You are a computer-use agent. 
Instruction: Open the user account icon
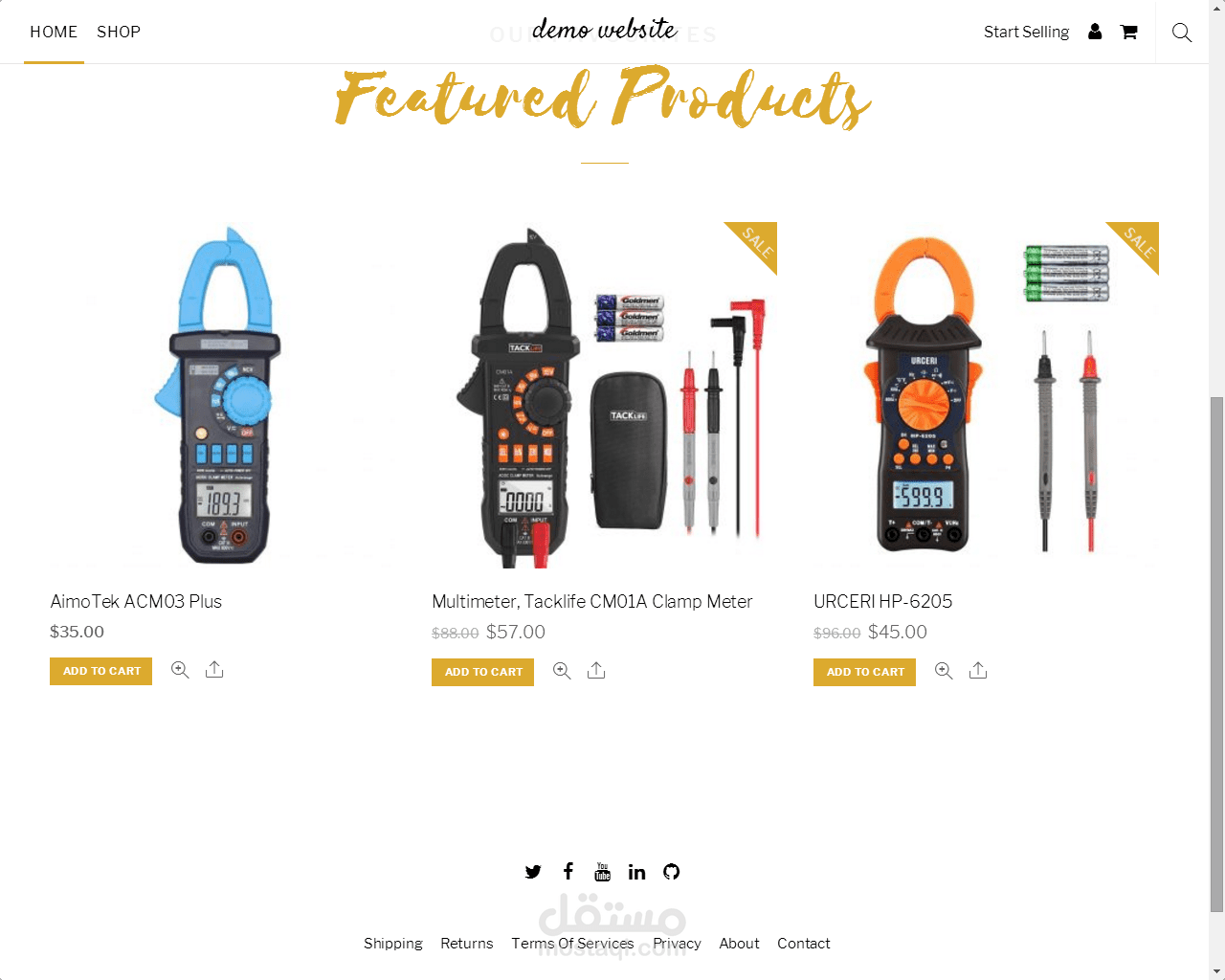point(1095,32)
